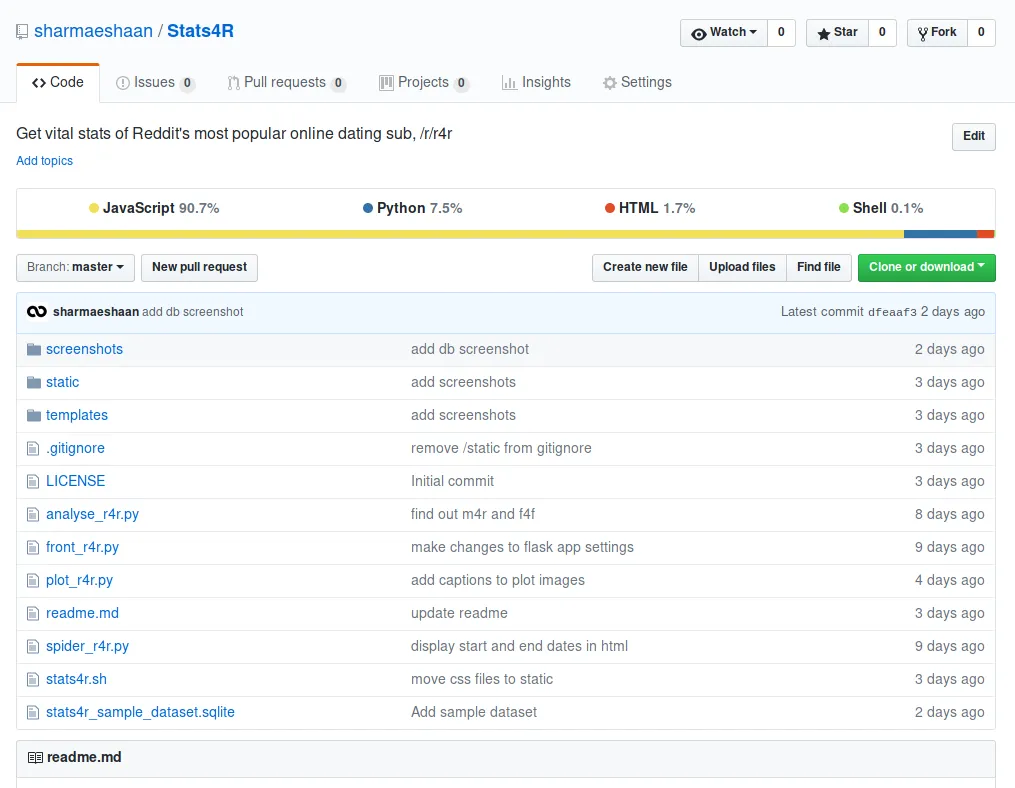Star the Stats4R repository
The image size is (1015, 788).
[838, 33]
